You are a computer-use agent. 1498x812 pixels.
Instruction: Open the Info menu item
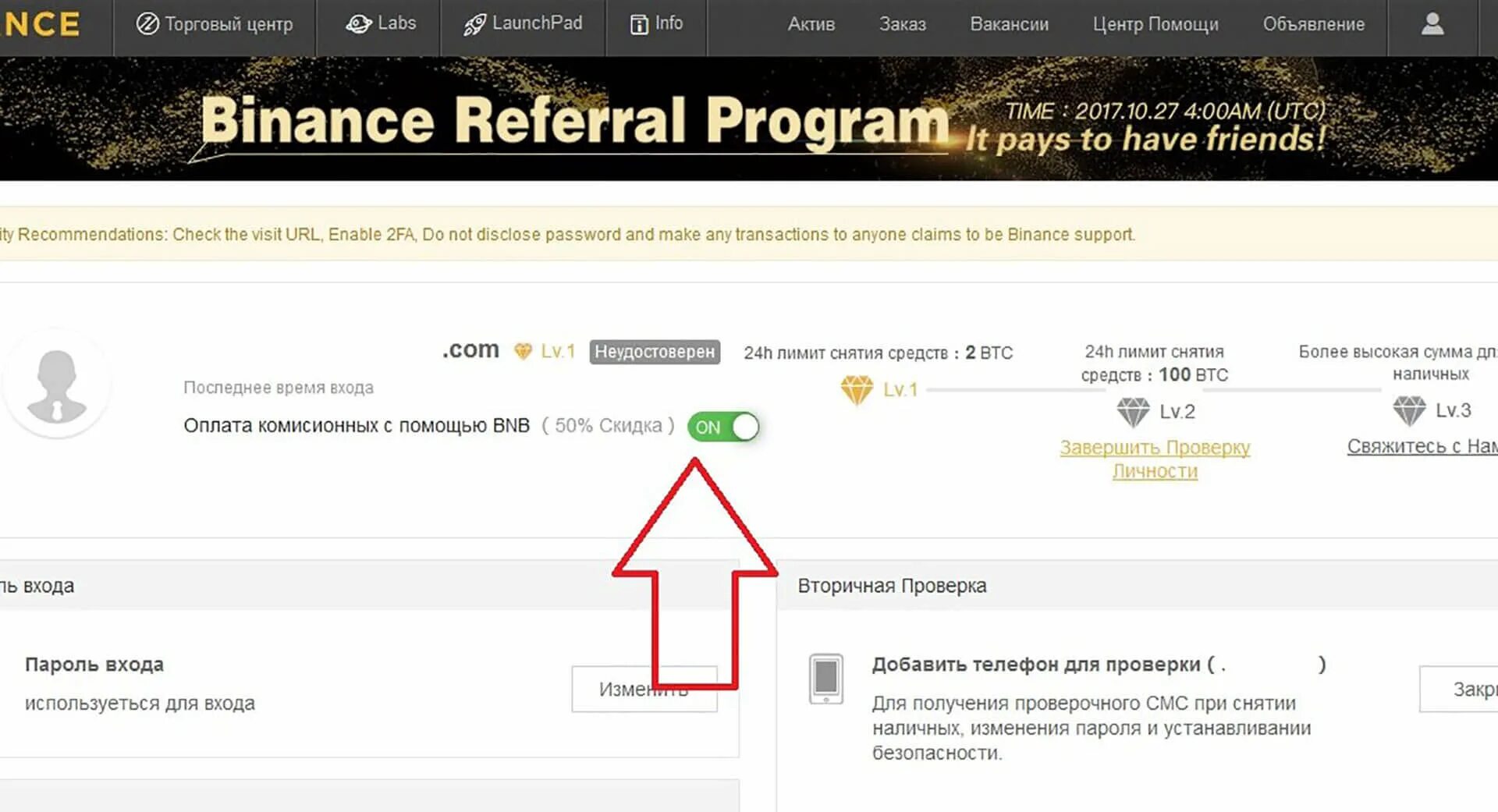pos(656,24)
